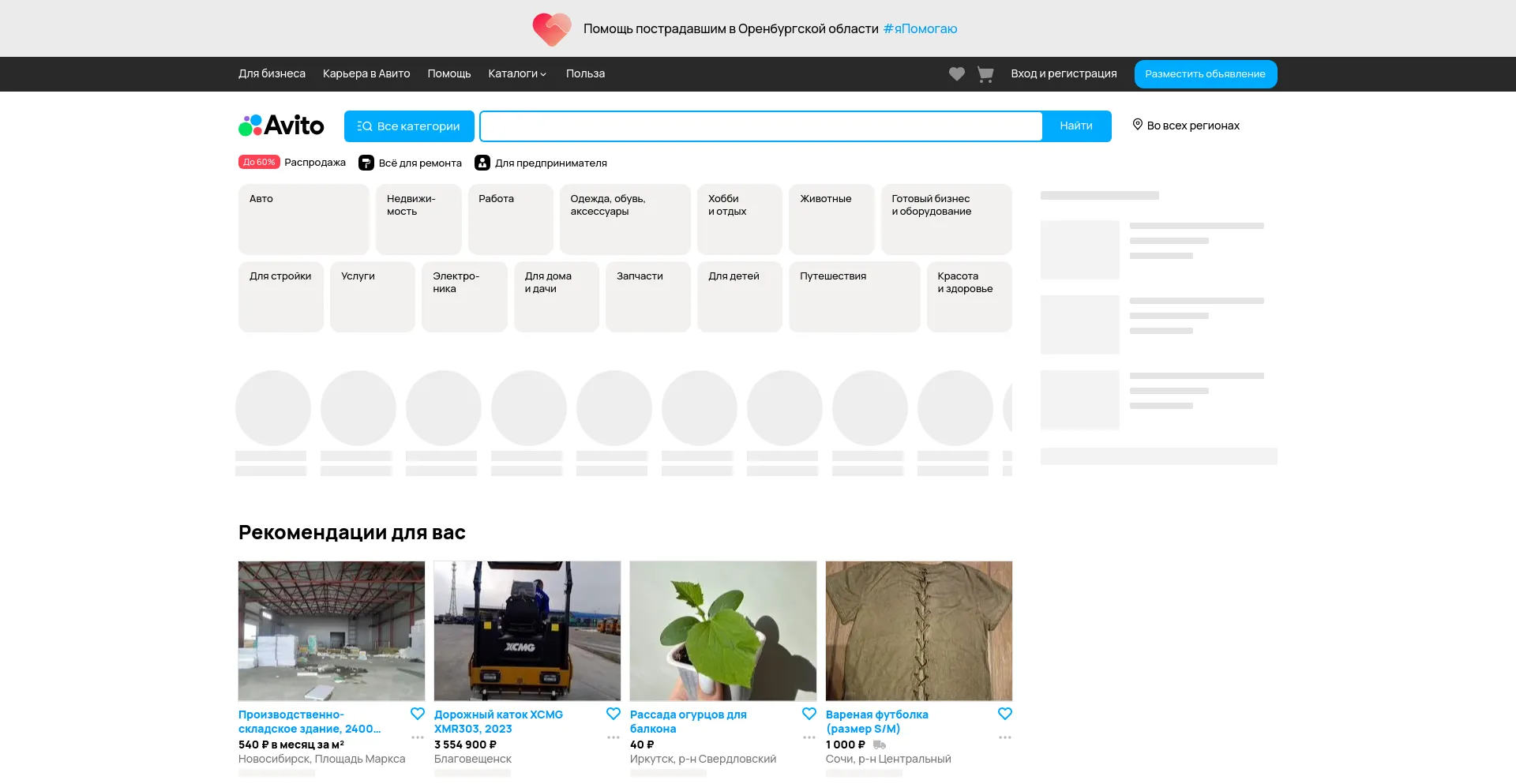Click the 'Благовещенск' location text
Screen dimensions: 1516x784
[x=472, y=759]
